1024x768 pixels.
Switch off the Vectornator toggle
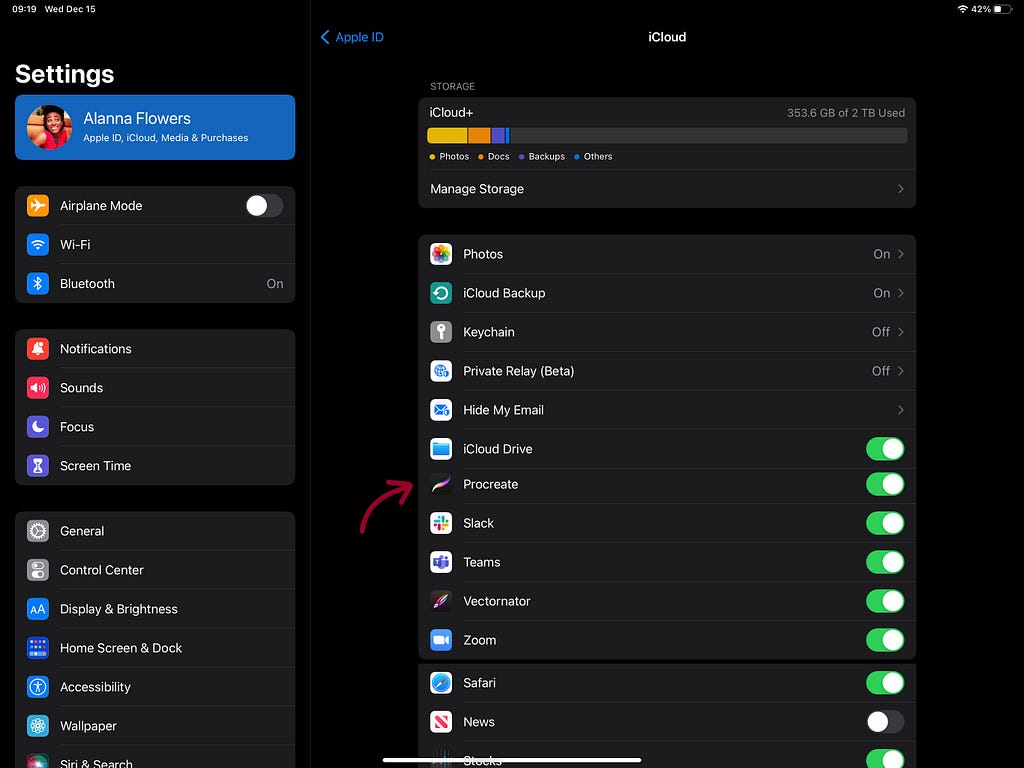(885, 601)
